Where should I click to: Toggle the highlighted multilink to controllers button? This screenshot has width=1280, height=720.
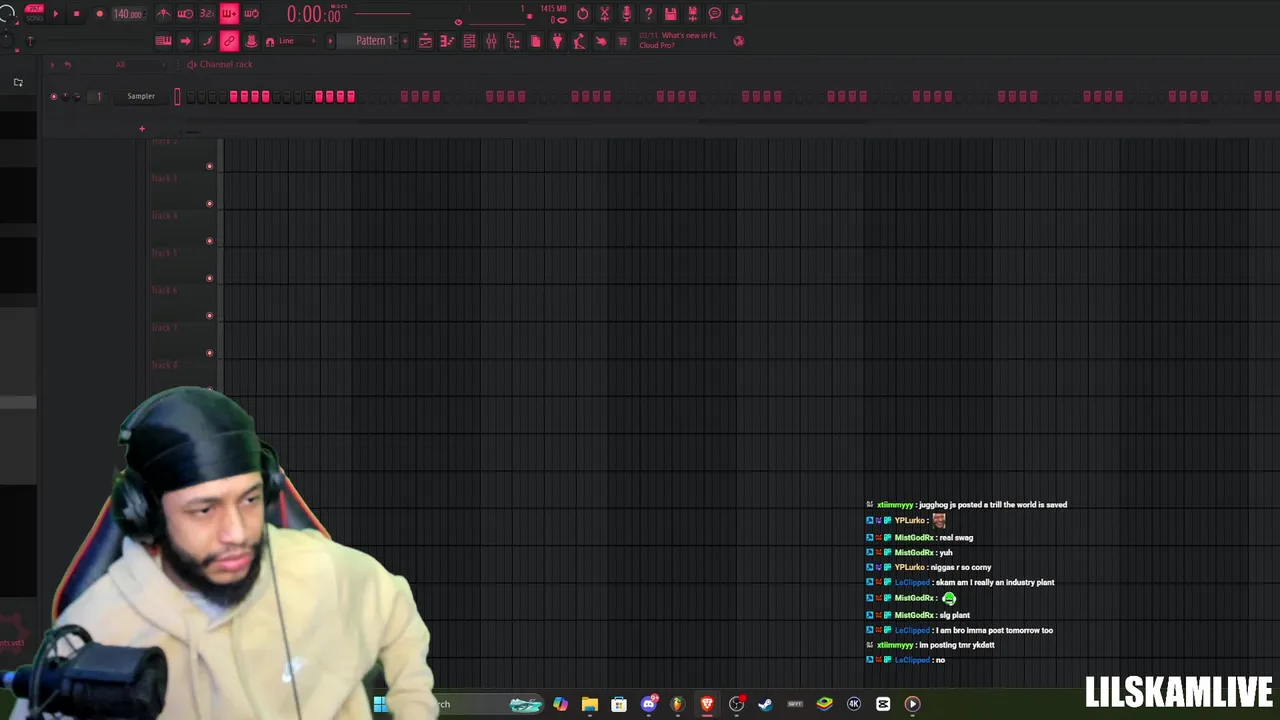(229, 41)
